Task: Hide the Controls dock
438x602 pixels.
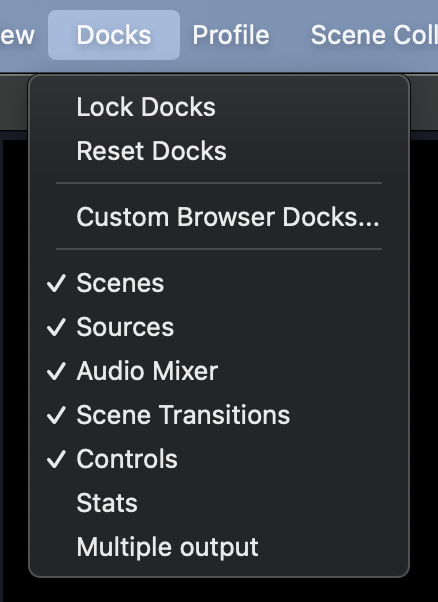Action: (x=219, y=459)
